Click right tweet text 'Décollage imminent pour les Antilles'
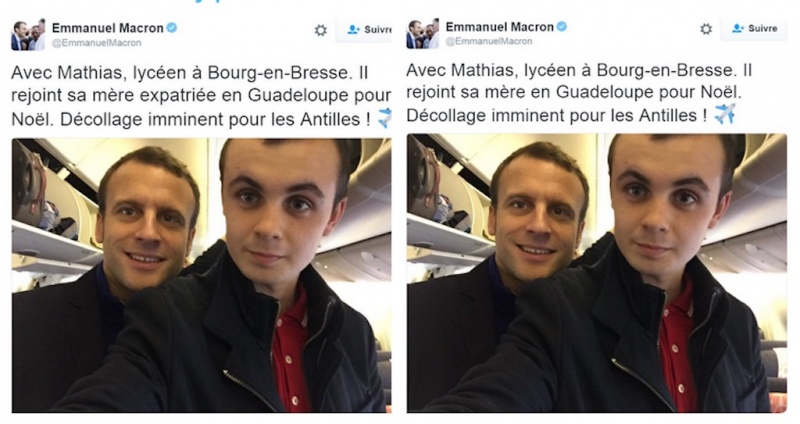 (552, 115)
